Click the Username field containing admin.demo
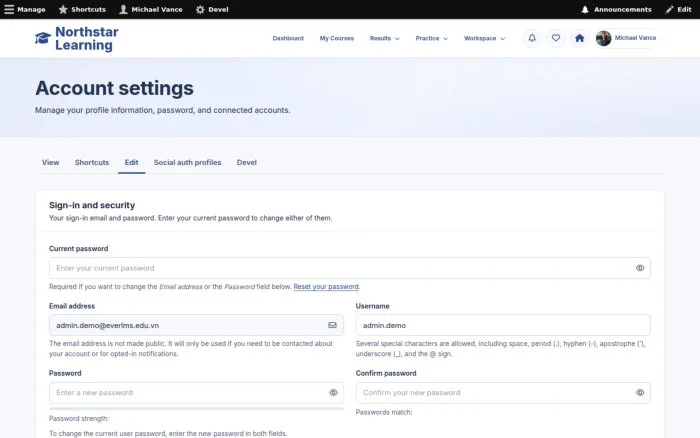 [503, 325]
